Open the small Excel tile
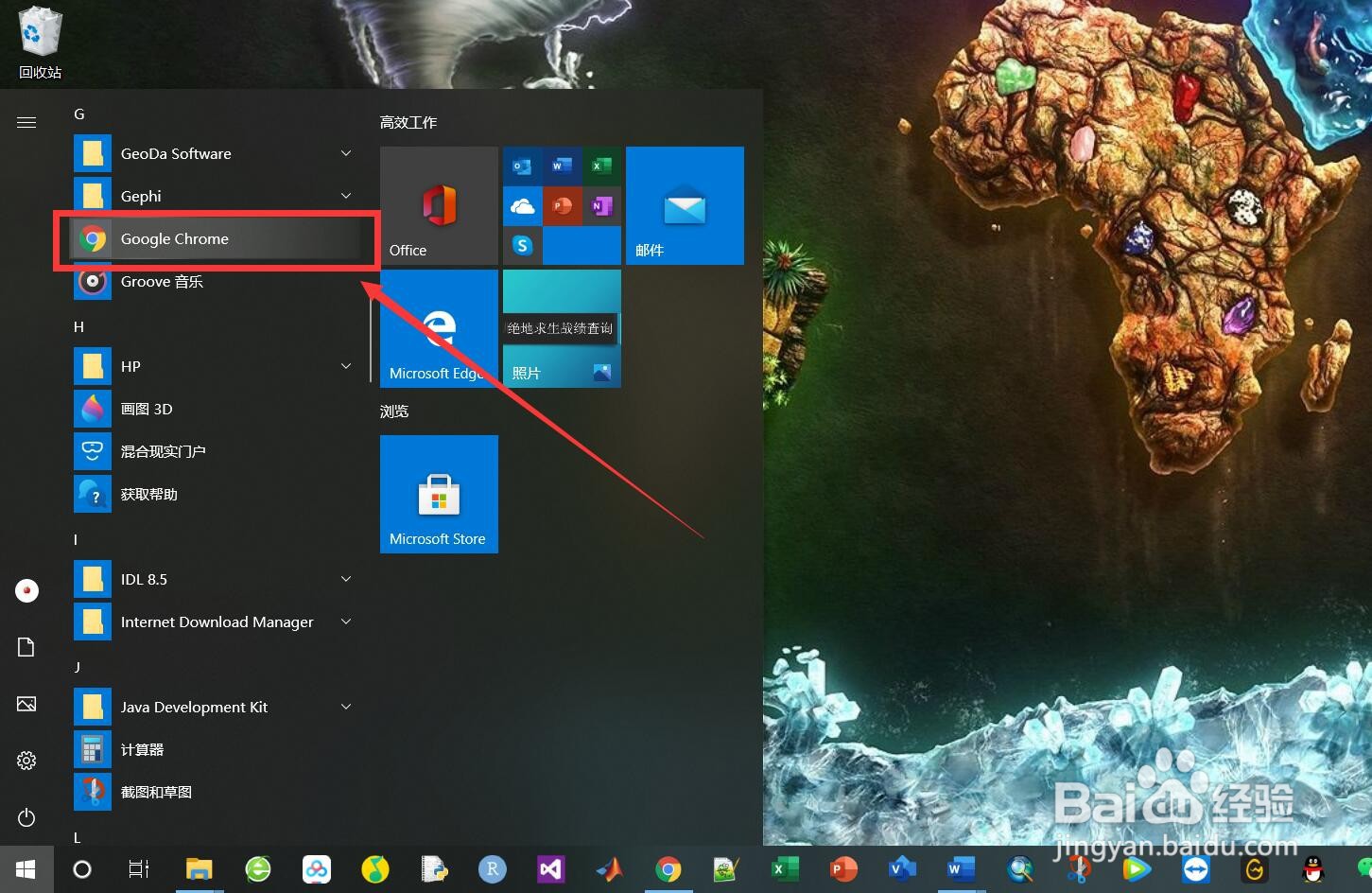The width and height of the screenshot is (1372, 893). click(601, 166)
